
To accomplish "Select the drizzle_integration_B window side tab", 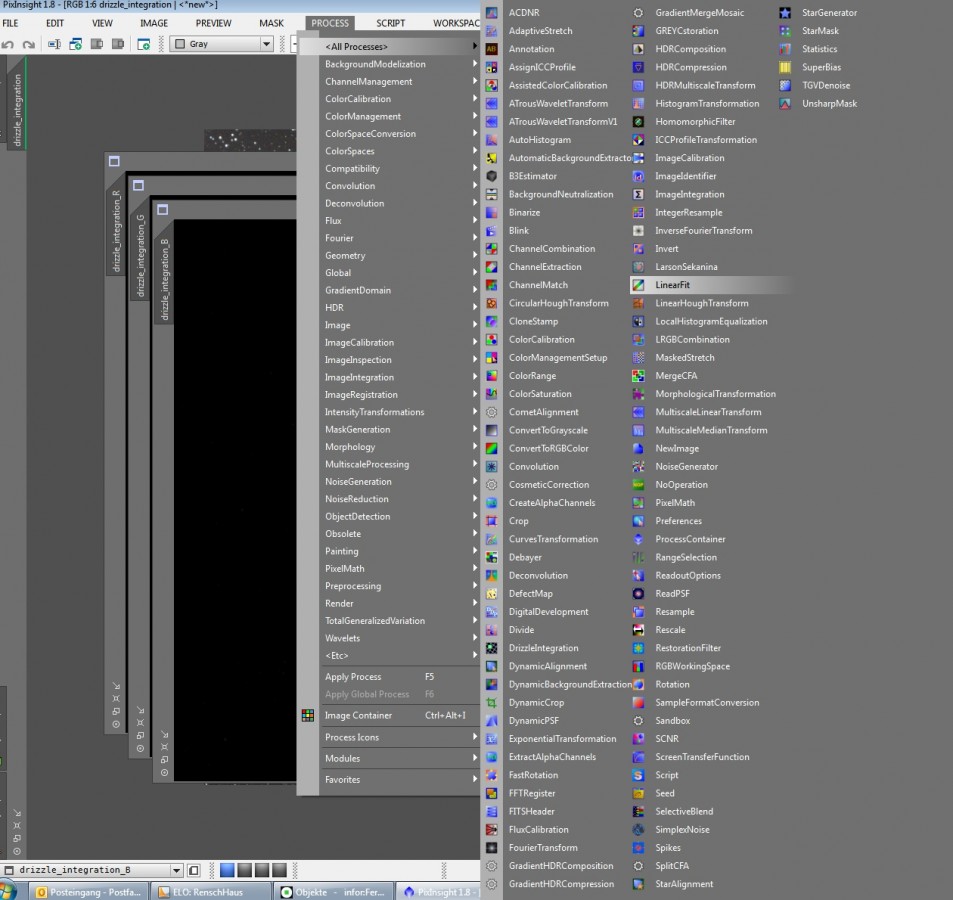I will (x=165, y=280).
